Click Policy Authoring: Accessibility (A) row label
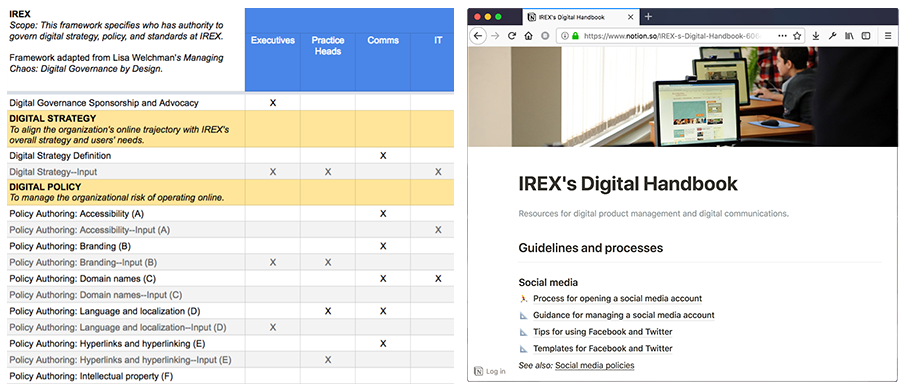900x384 pixels. click(x=76, y=214)
